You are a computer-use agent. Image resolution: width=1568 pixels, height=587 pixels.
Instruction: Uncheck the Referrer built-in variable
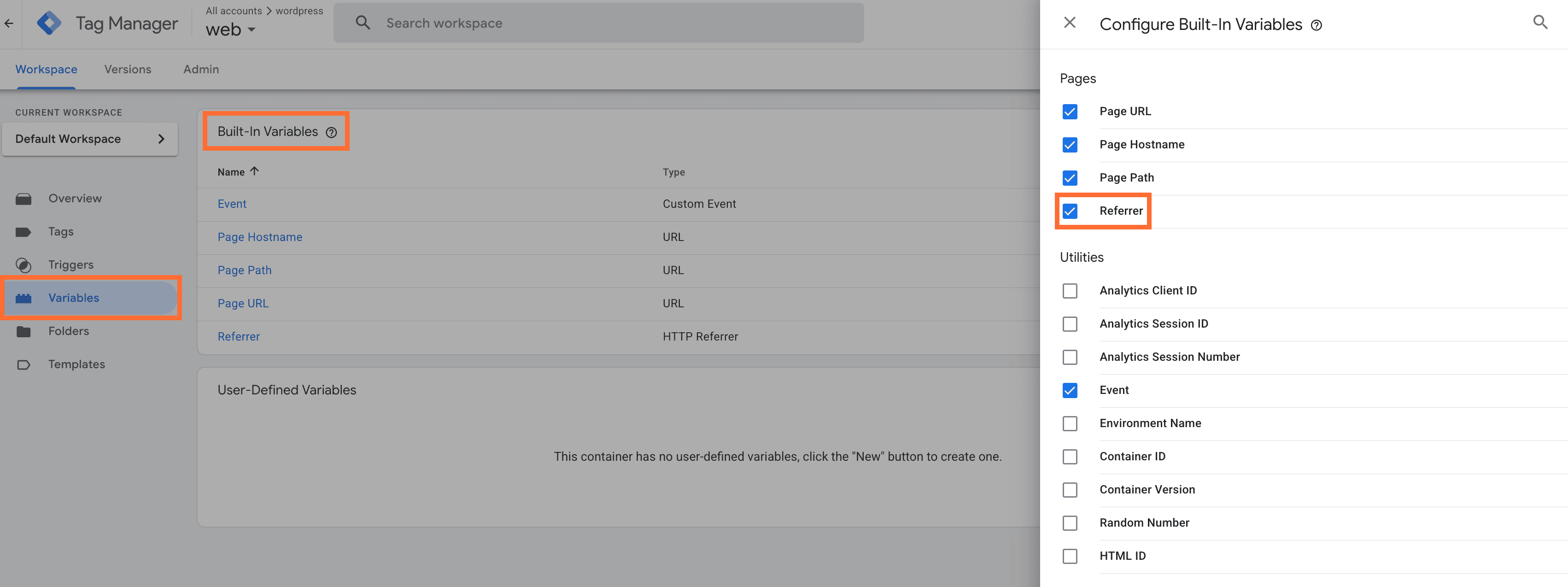(x=1070, y=211)
